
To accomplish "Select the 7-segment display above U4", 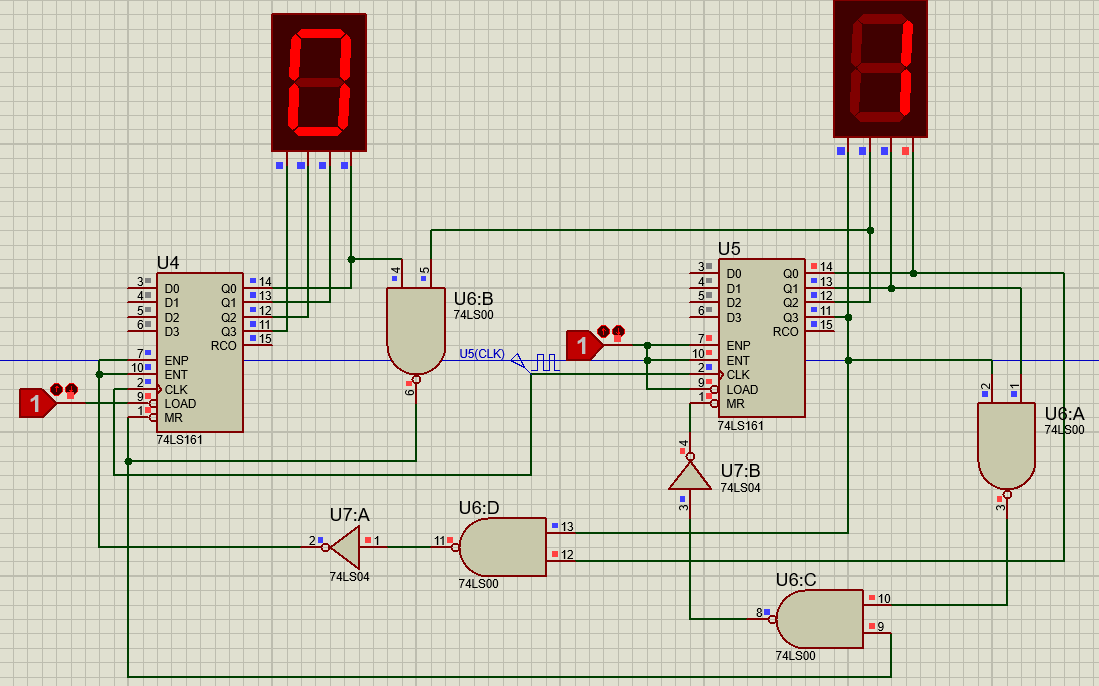I will [x=319, y=83].
